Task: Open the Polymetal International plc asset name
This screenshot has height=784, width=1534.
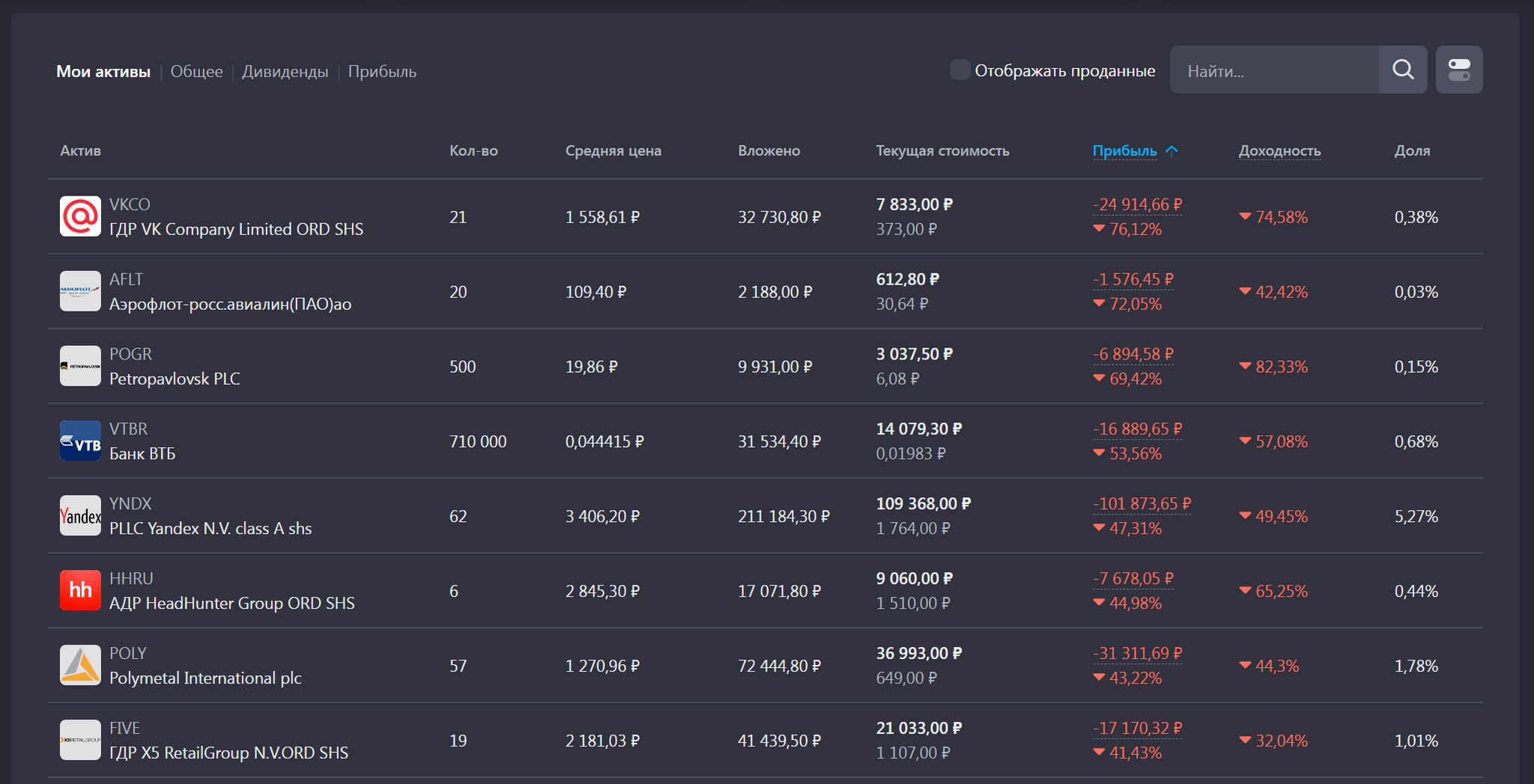Action: (x=205, y=678)
